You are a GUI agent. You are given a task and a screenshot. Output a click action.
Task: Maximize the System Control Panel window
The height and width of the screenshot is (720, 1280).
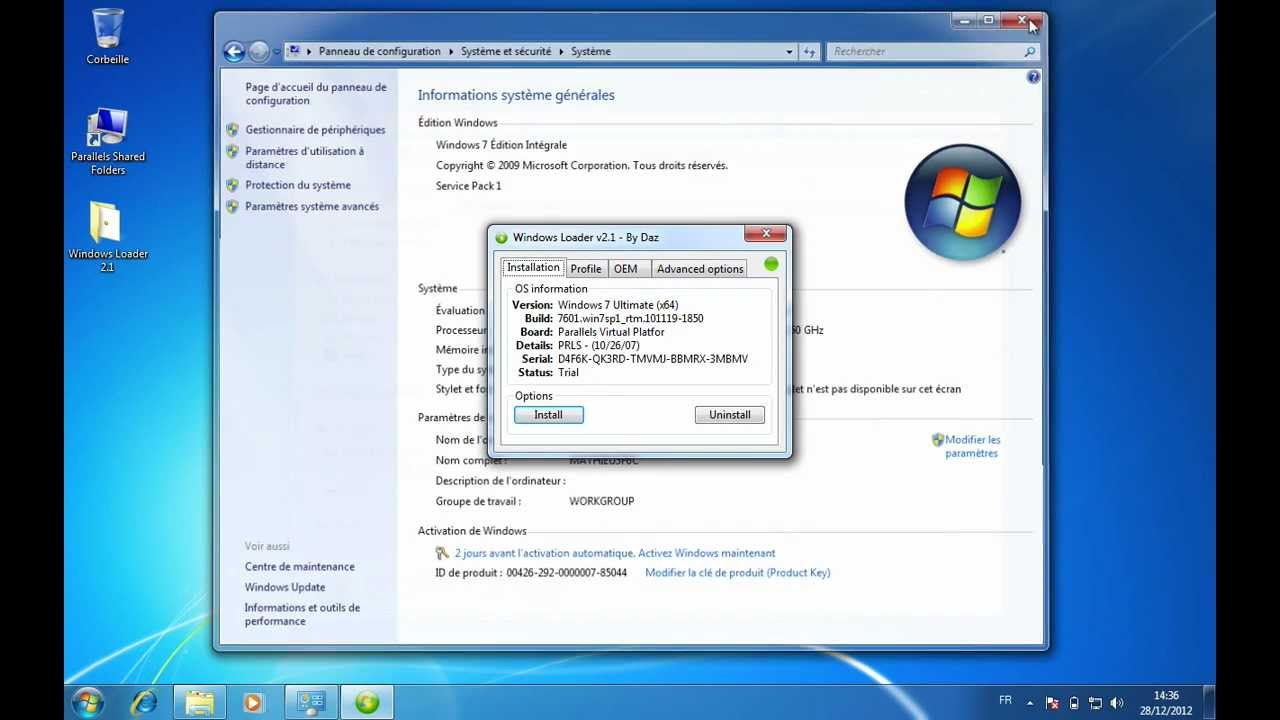tap(989, 20)
